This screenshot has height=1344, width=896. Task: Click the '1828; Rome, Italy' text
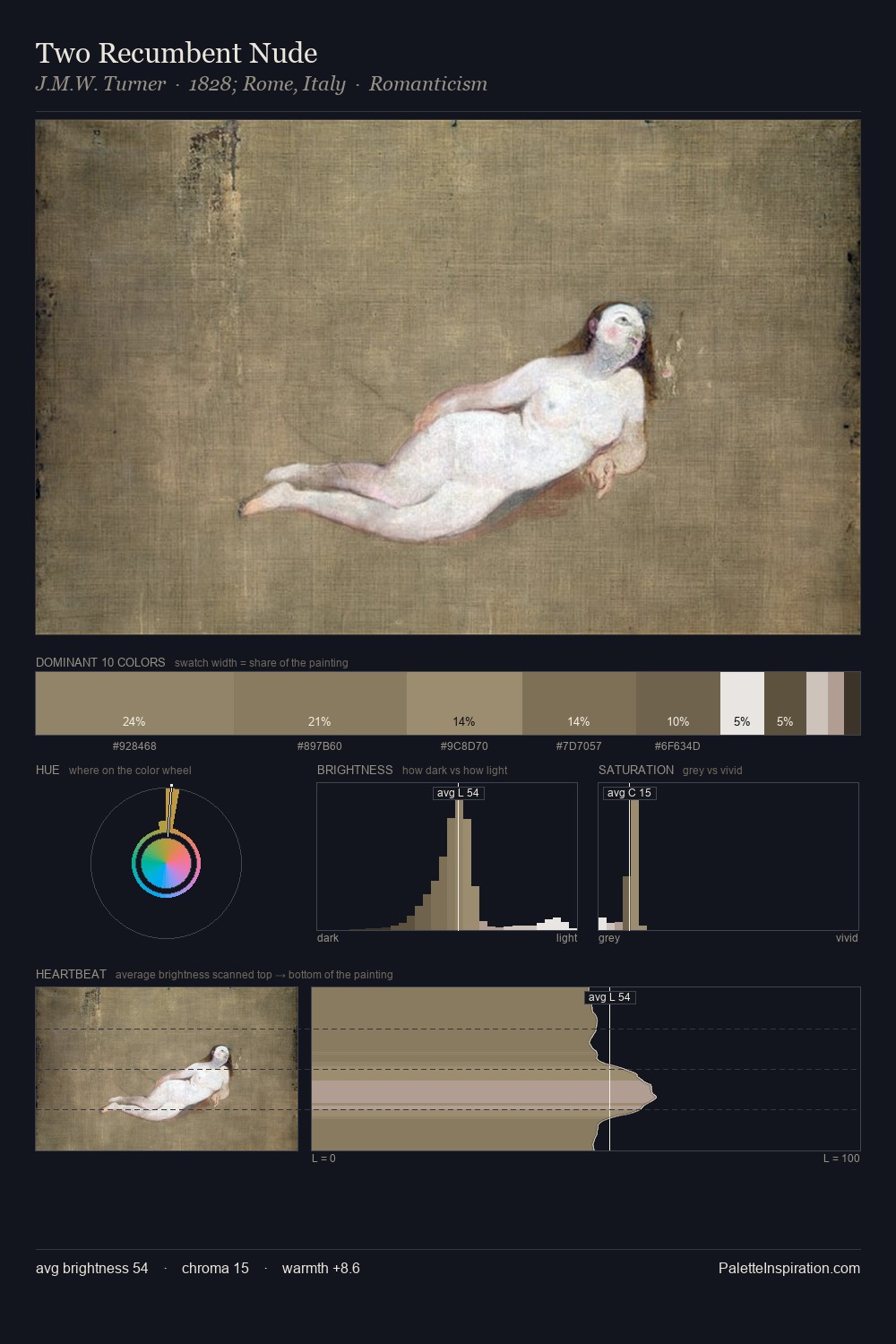click(x=267, y=84)
